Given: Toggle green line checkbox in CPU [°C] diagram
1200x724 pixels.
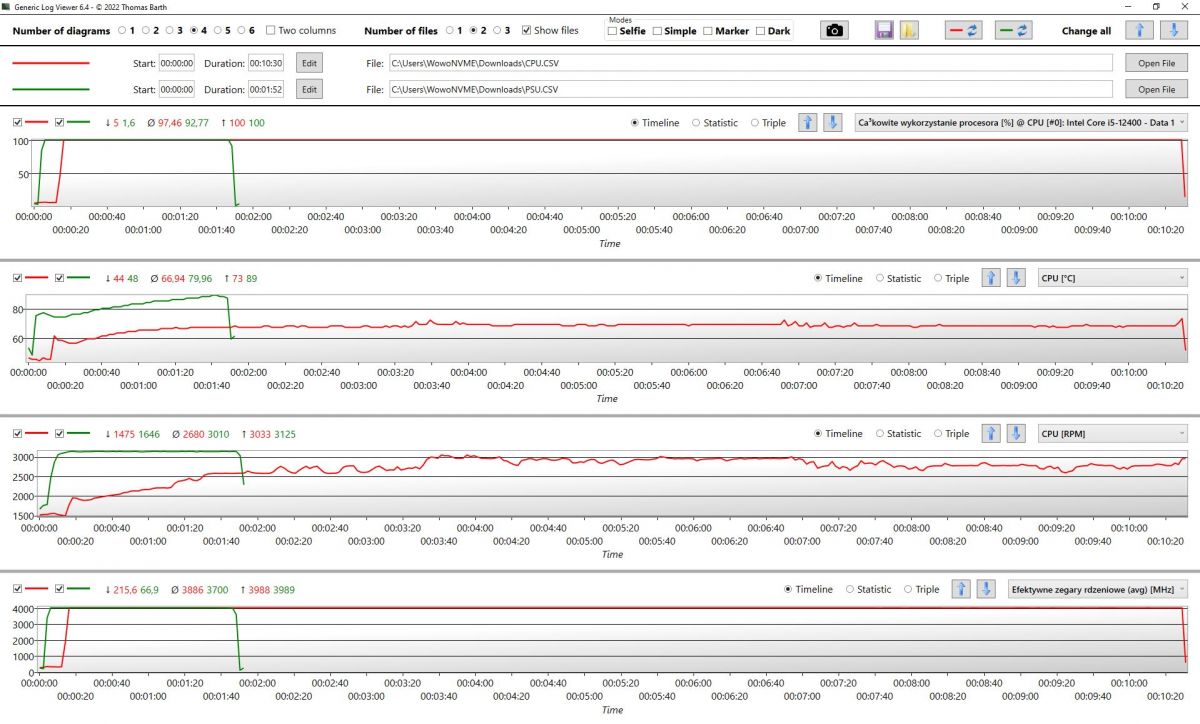Looking at the screenshot, I should (x=59, y=278).
